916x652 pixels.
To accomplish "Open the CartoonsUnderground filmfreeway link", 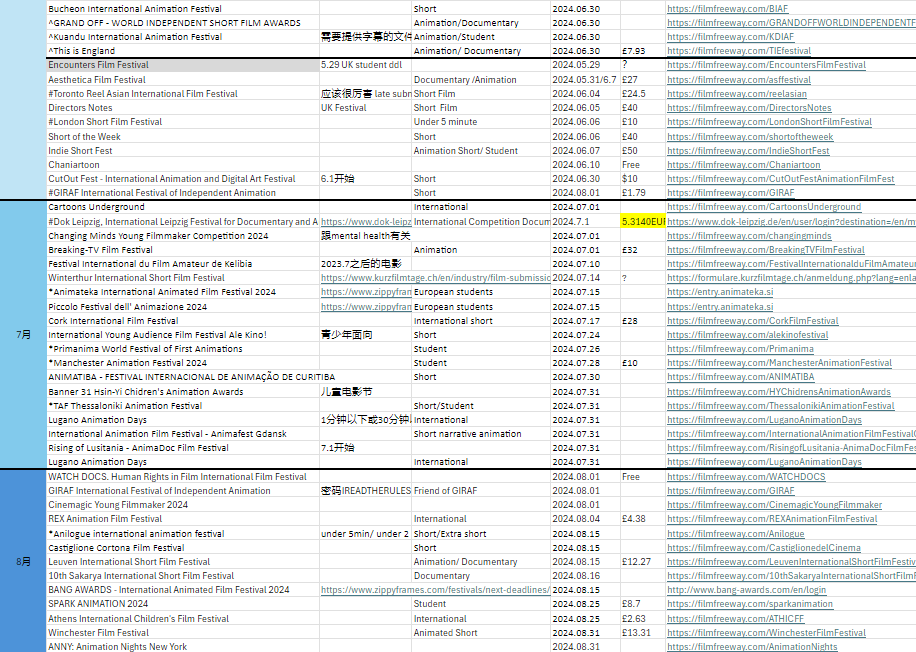I will point(764,207).
